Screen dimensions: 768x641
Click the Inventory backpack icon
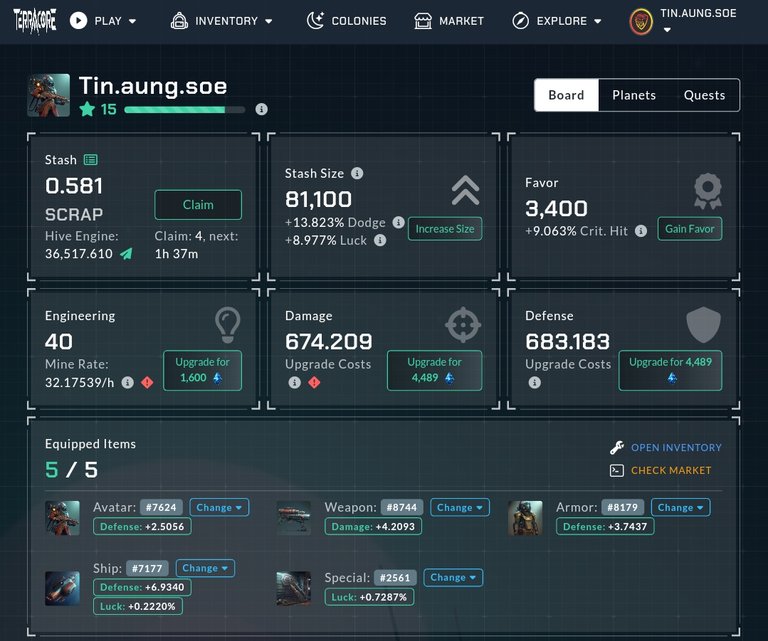click(x=179, y=21)
